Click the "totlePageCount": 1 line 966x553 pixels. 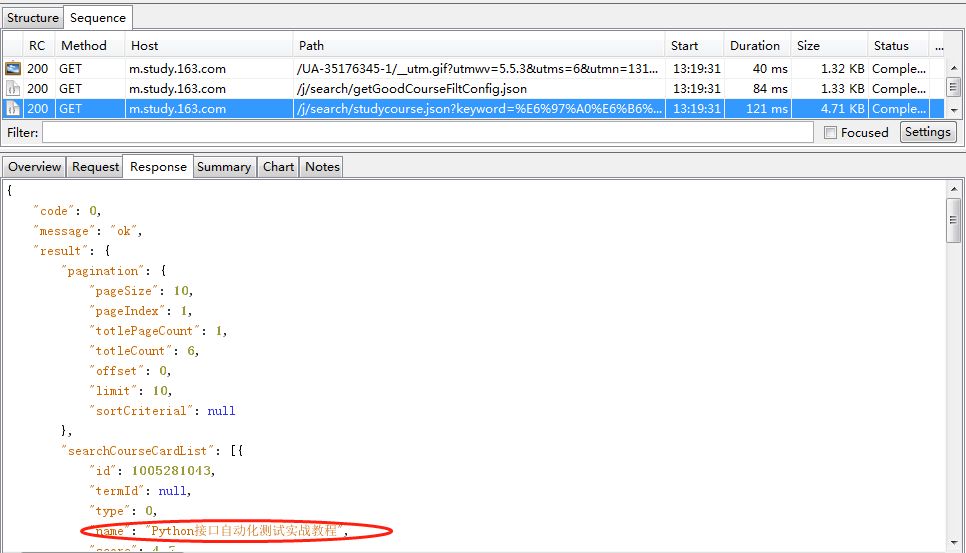(158, 331)
